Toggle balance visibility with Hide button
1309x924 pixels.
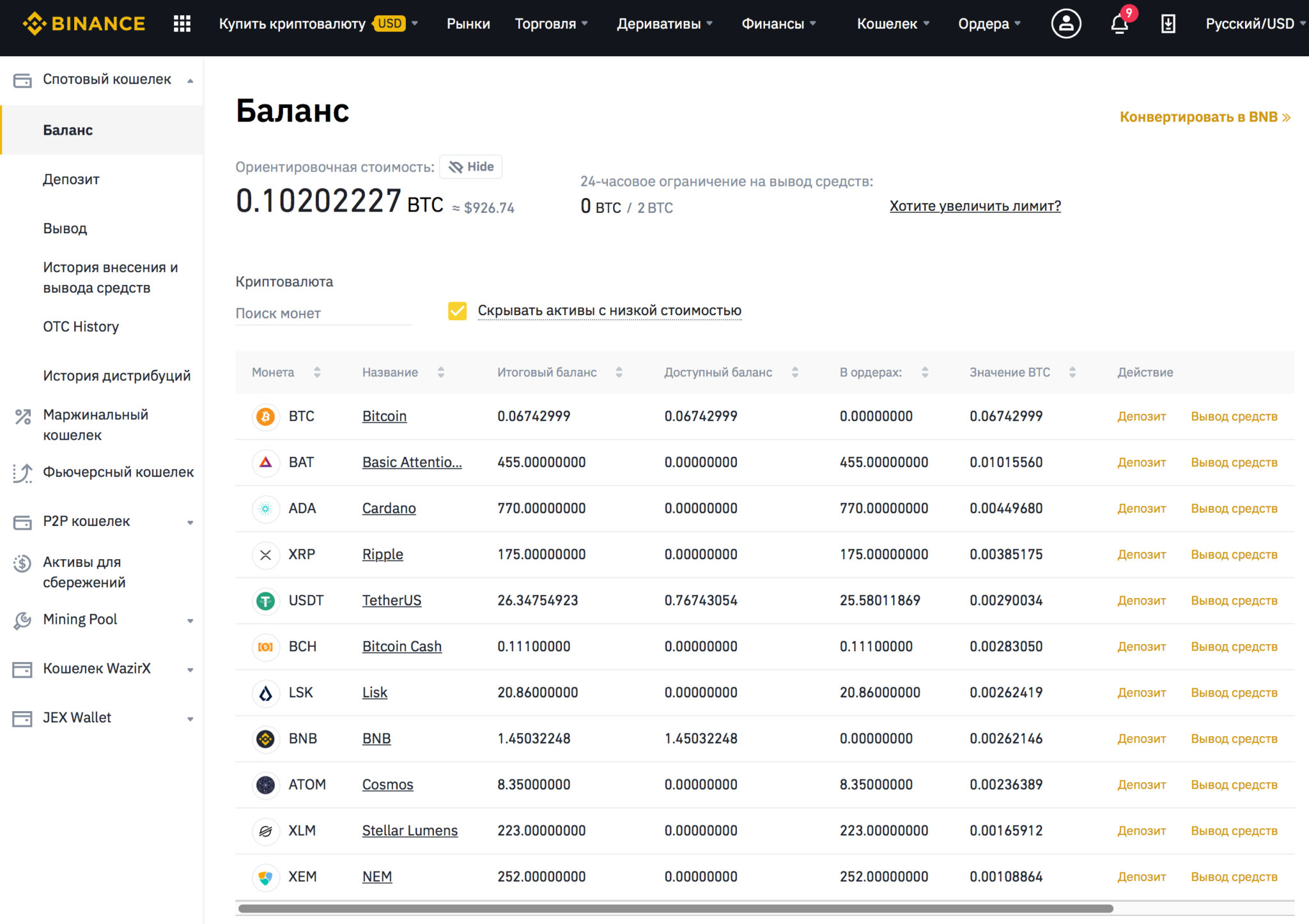[x=470, y=167]
